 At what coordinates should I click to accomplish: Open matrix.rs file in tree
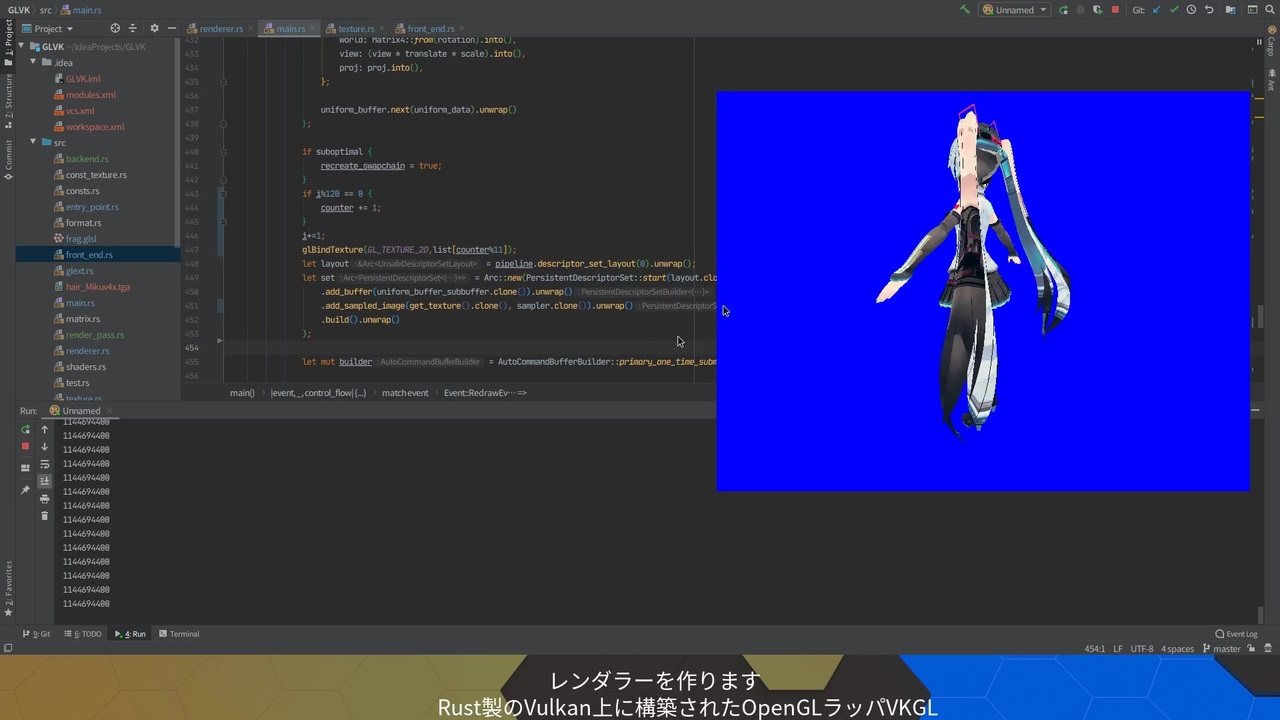(x=83, y=319)
